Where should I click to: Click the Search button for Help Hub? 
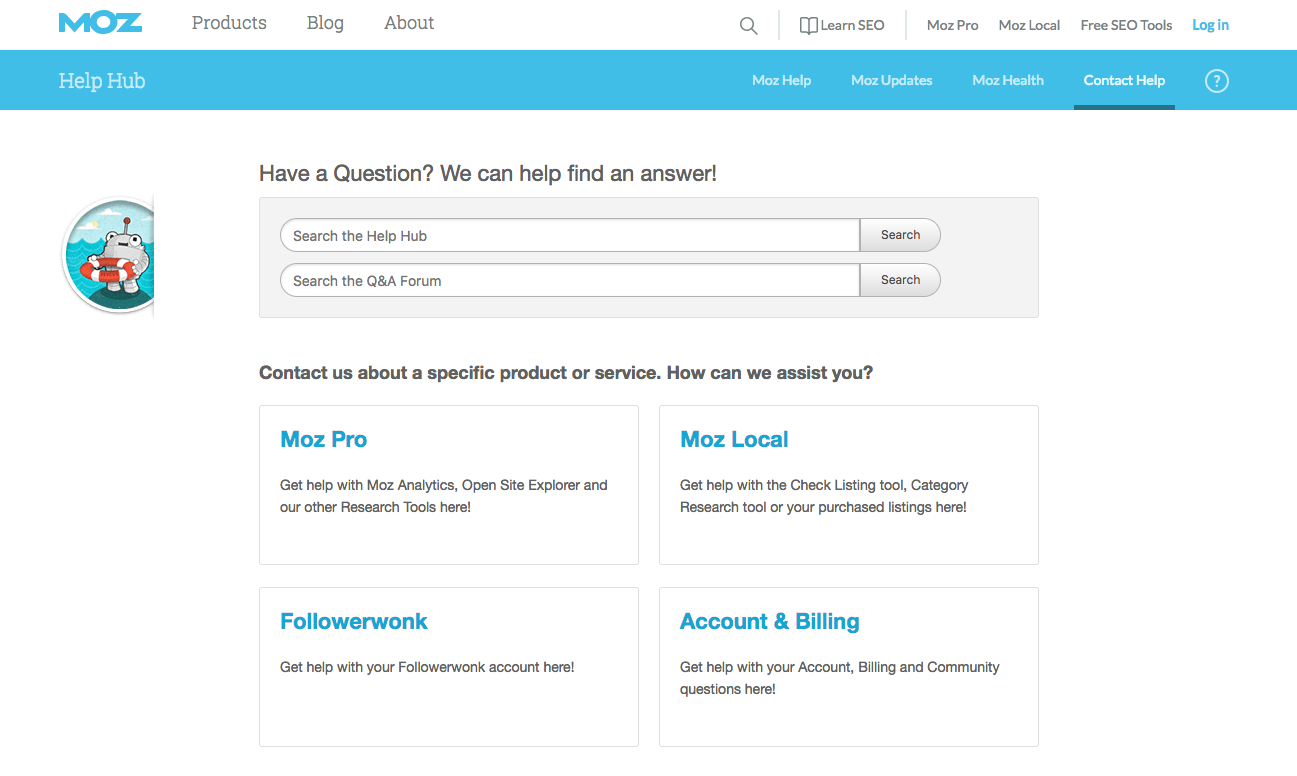(899, 234)
